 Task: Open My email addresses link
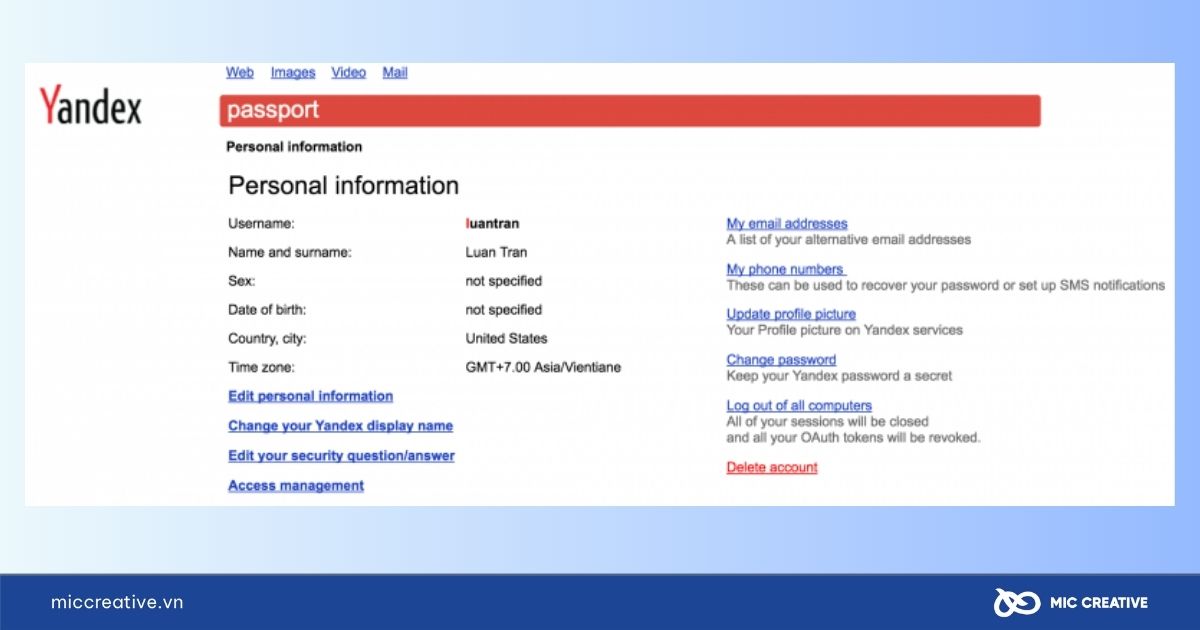pyautogui.click(x=787, y=224)
